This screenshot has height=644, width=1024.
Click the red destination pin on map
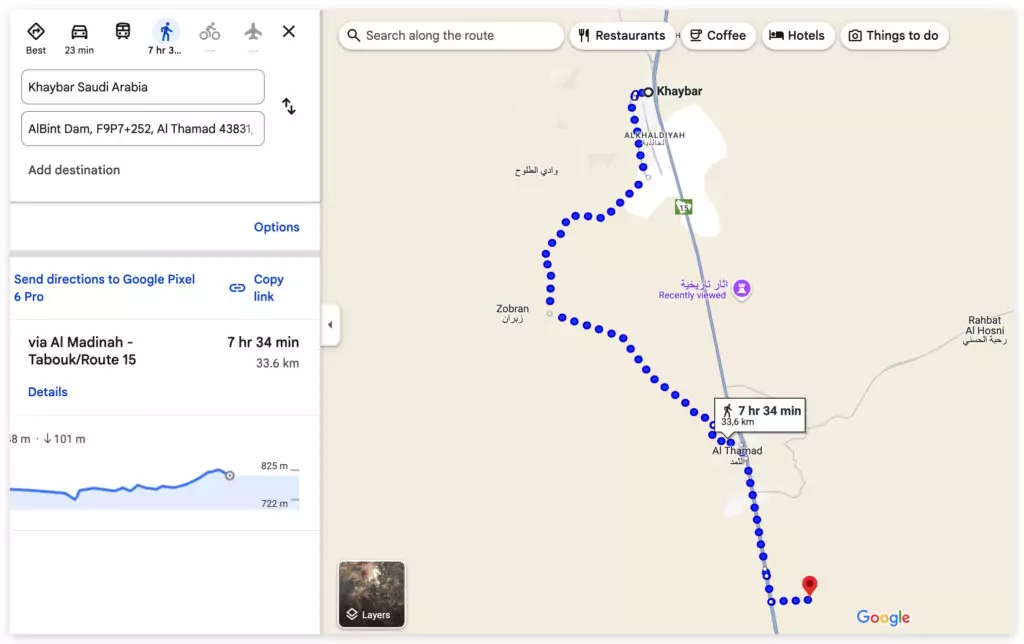pyautogui.click(x=809, y=585)
